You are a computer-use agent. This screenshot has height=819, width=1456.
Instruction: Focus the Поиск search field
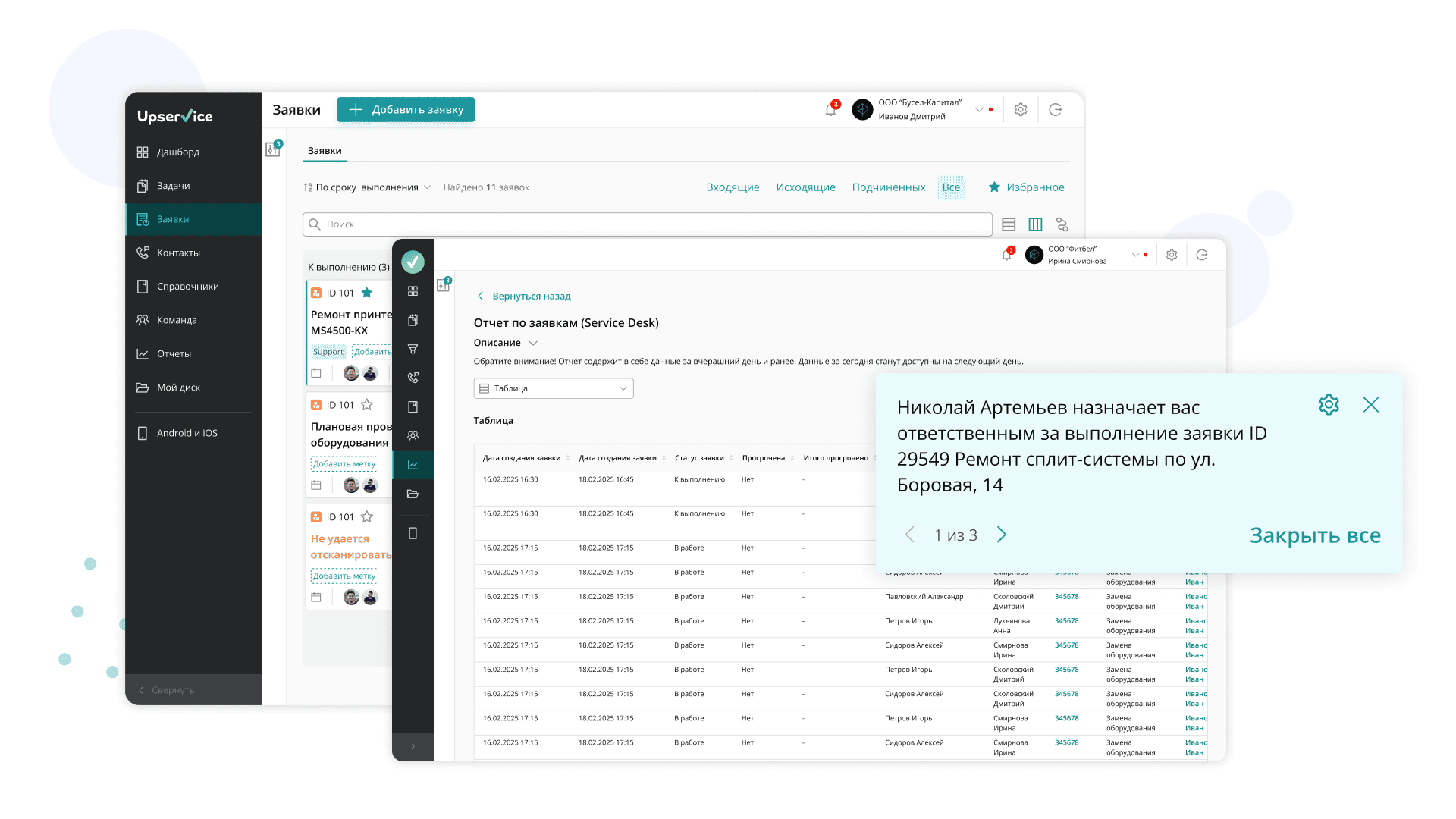tap(647, 224)
